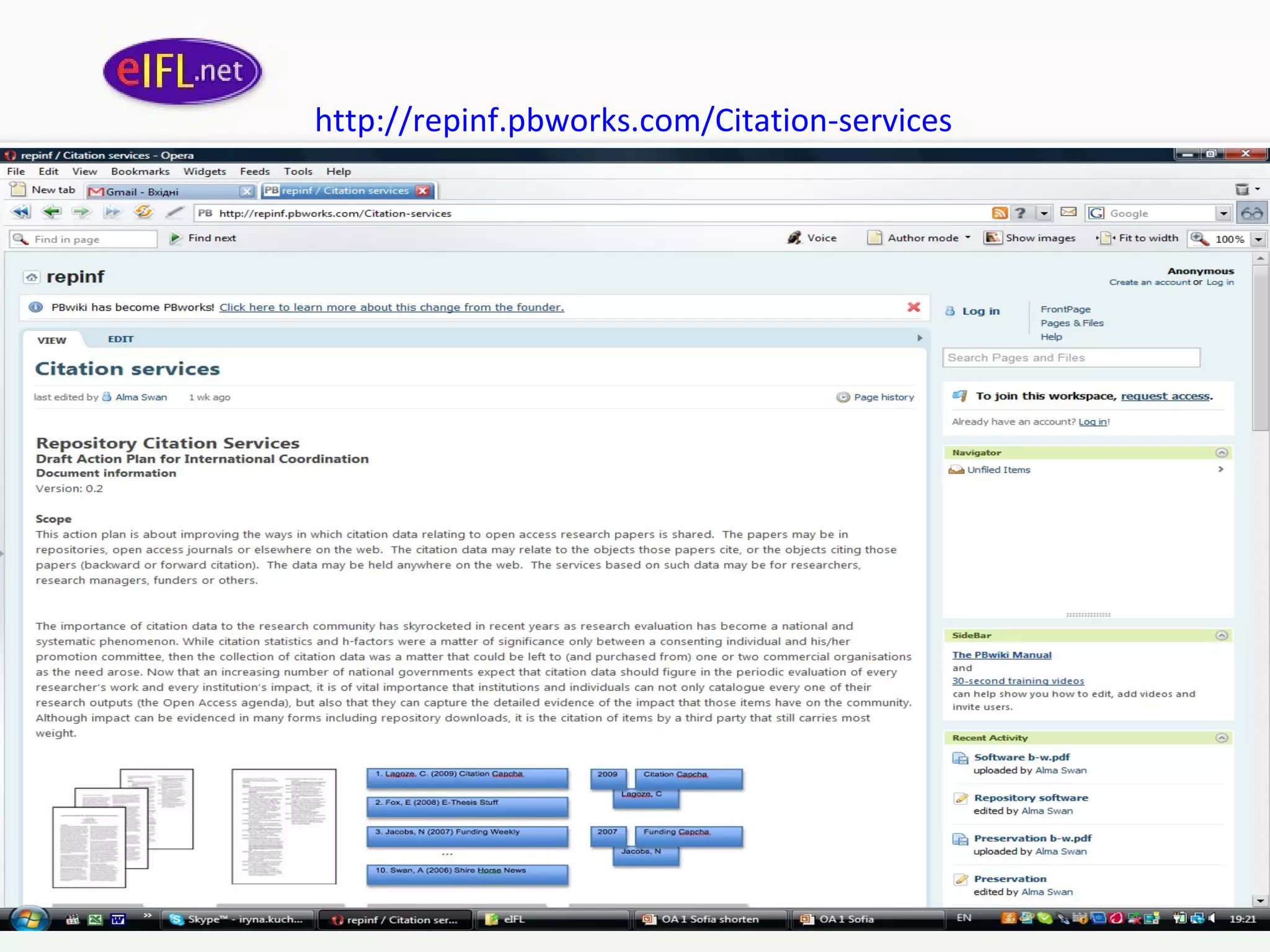Open the Feeds menu
The width and height of the screenshot is (1270, 952).
point(255,172)
